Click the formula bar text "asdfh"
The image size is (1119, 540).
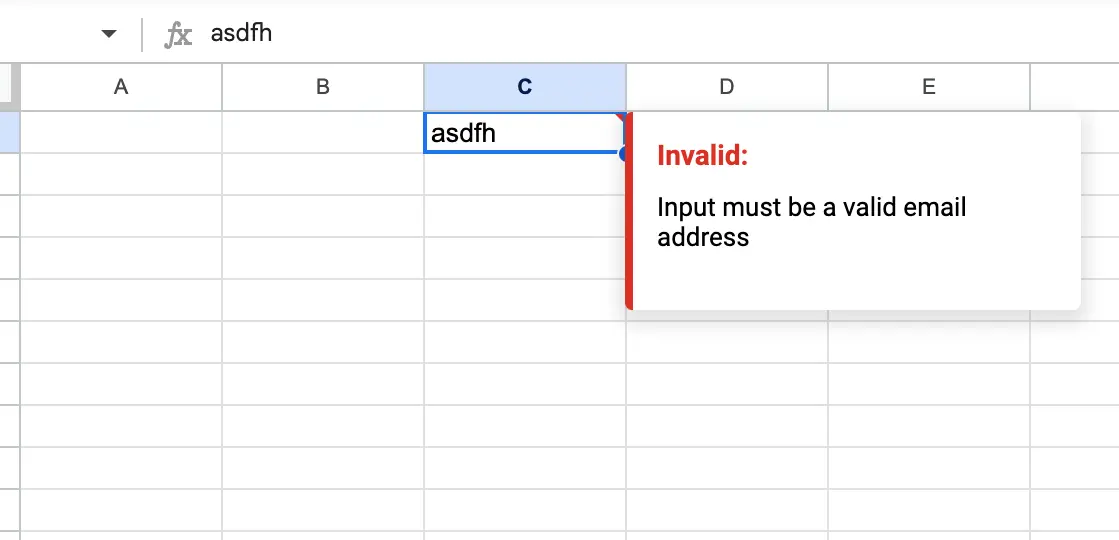coord(241,34)
